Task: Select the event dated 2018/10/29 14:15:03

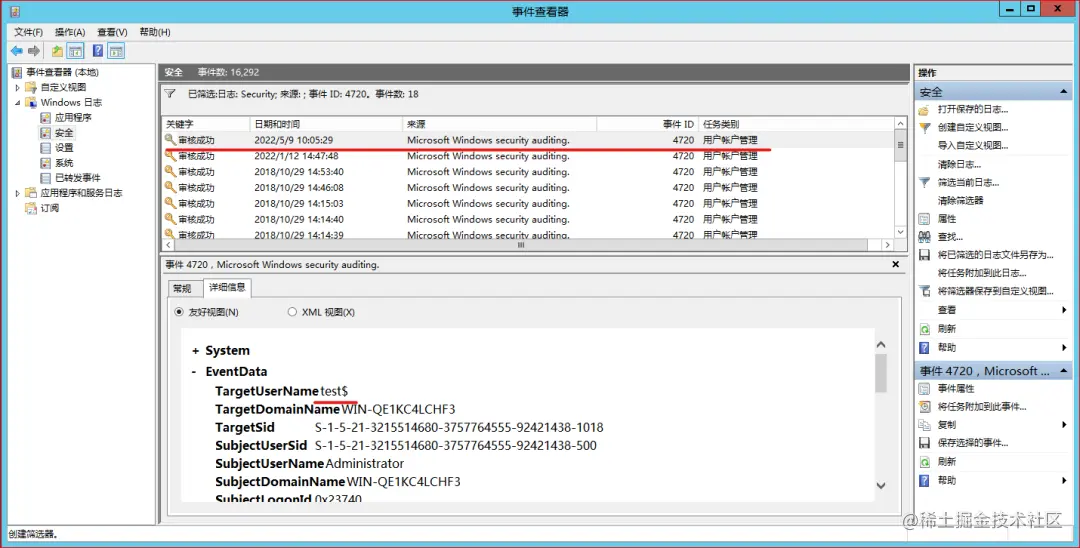Action: click(x=529, y=203)
